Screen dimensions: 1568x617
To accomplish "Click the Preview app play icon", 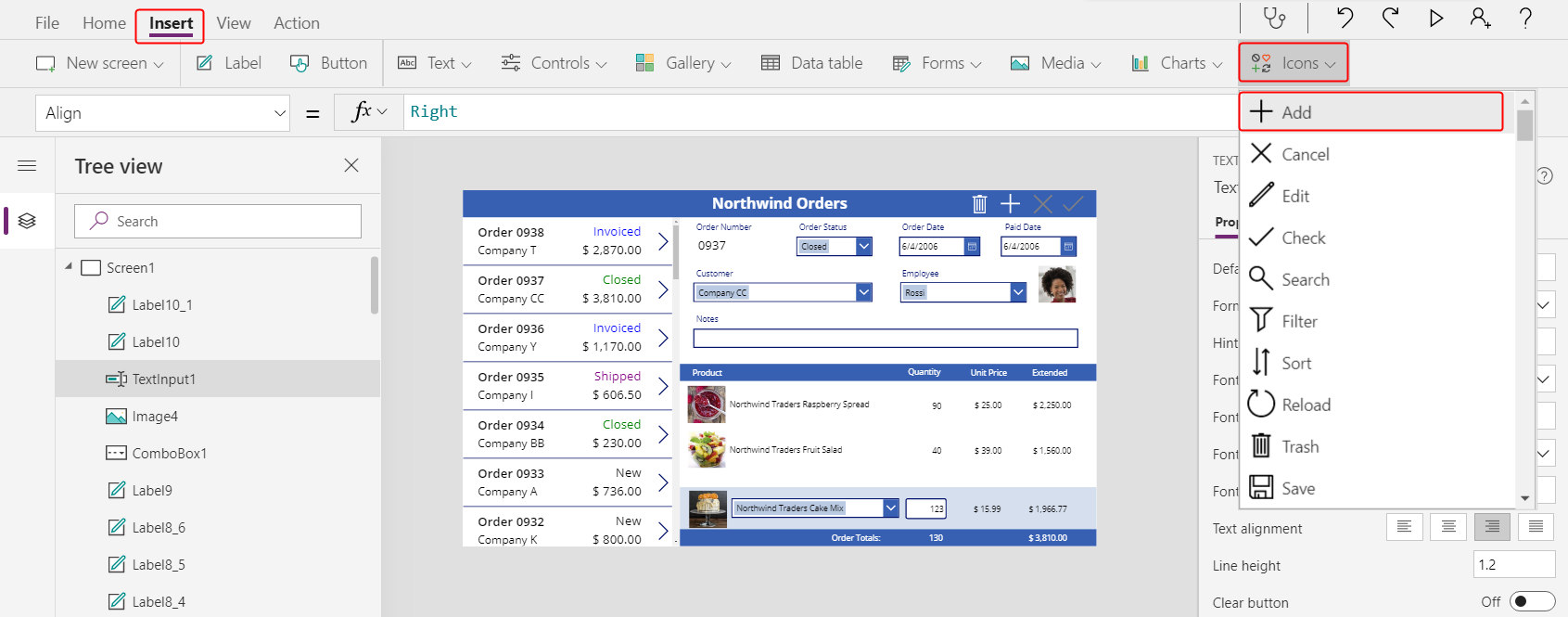I will (1435, 18).
